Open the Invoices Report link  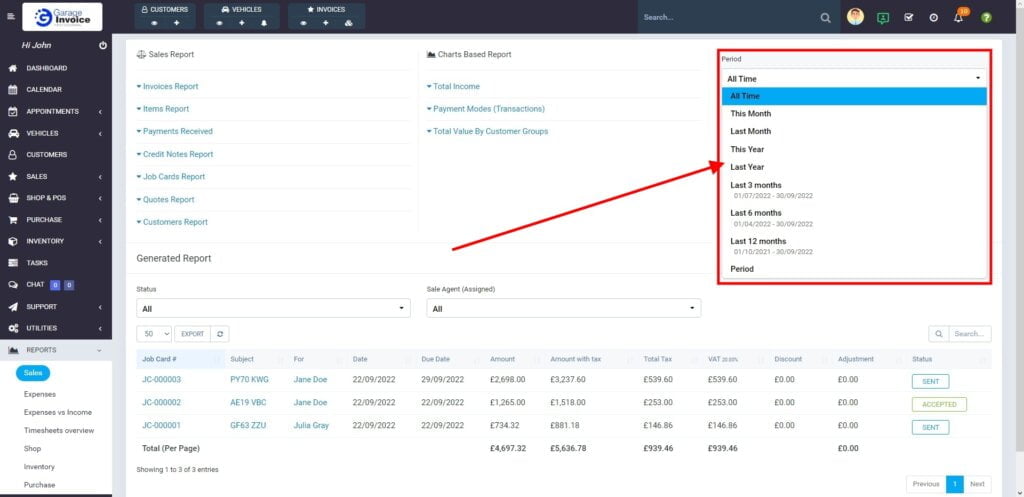point(170,87)
